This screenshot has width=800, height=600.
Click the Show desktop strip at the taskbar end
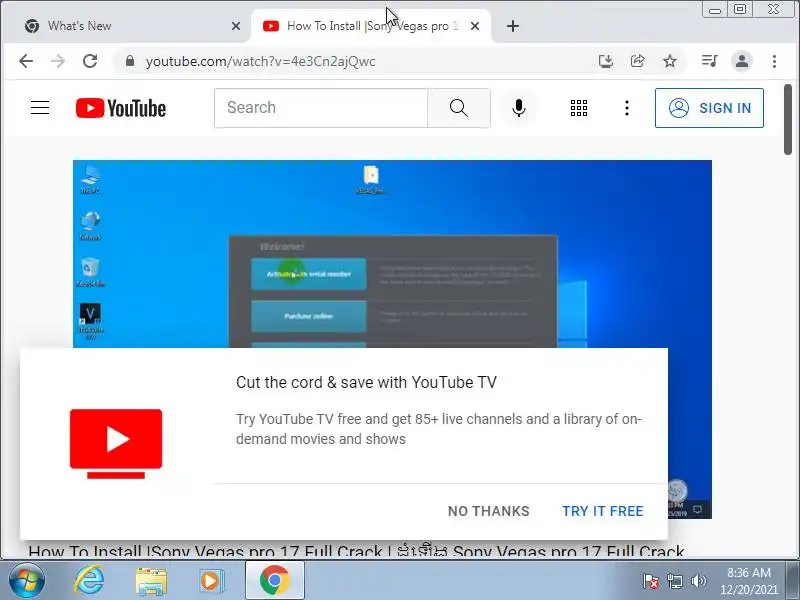pyautogui.click(x=793, y=581)
